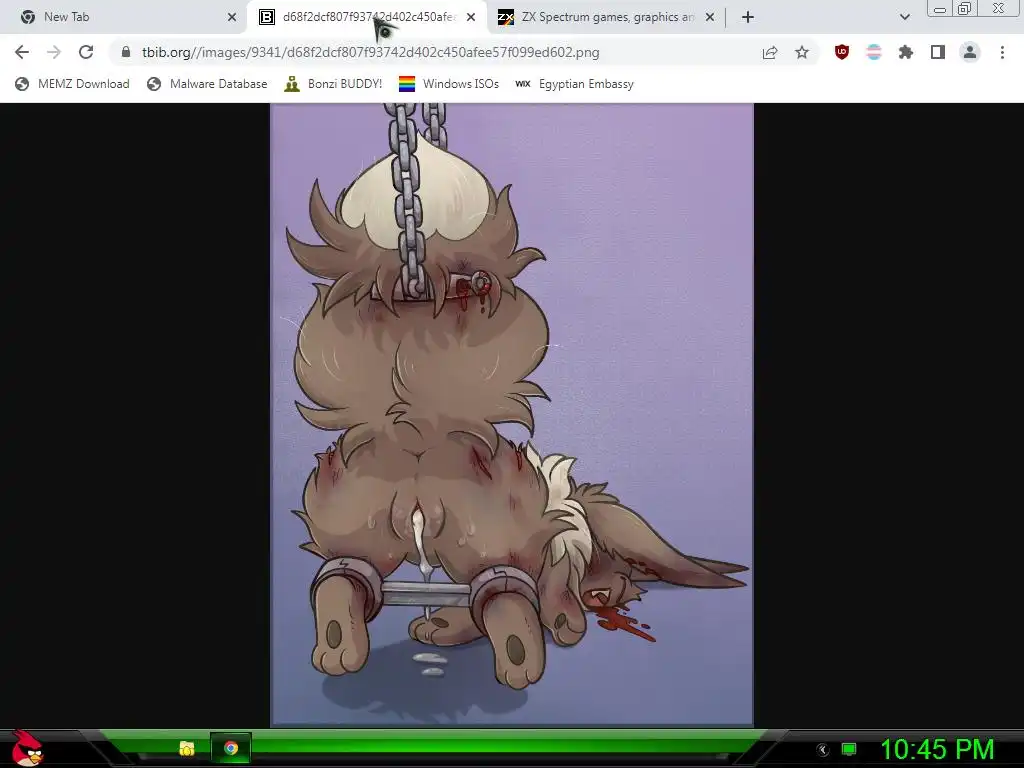Click the green monitor tray icon

(849, 749)
